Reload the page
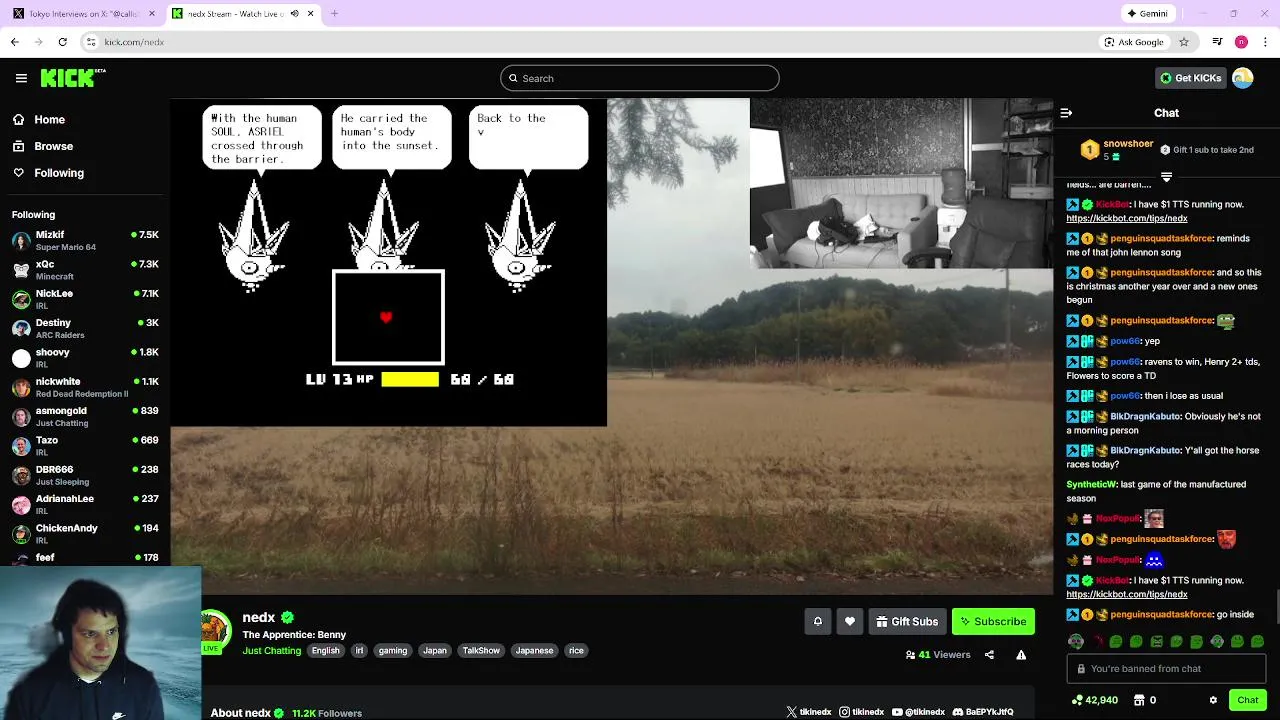1280x720 pixels. tap(62, 42)
